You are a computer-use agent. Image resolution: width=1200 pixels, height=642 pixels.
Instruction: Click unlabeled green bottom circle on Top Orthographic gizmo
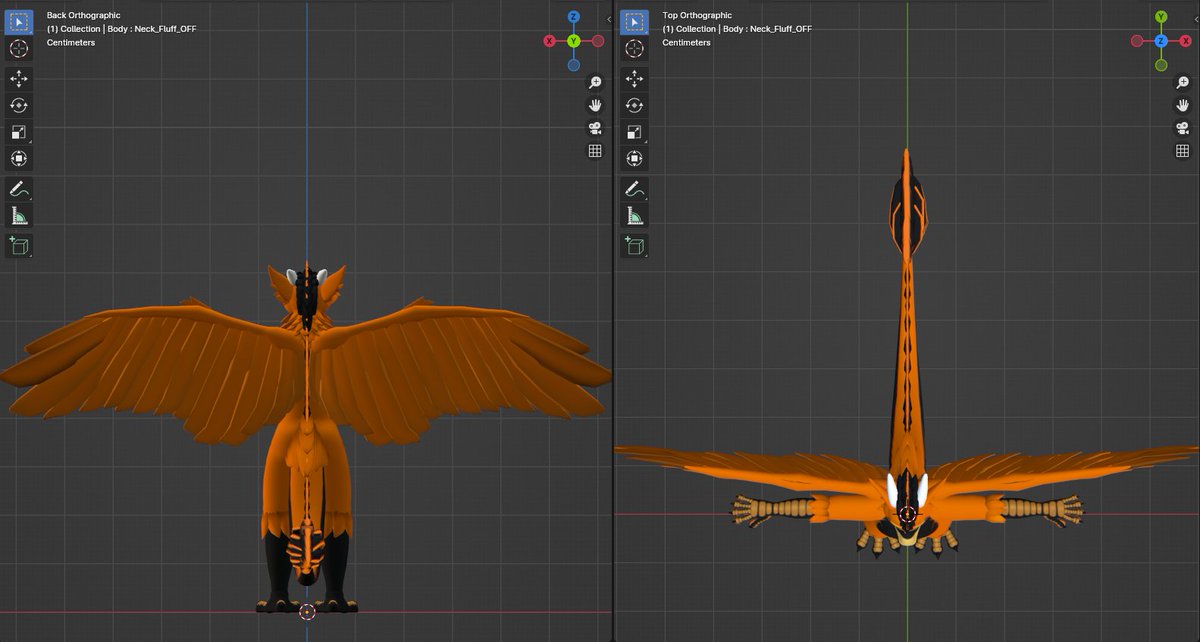(x=1161, y=65)
